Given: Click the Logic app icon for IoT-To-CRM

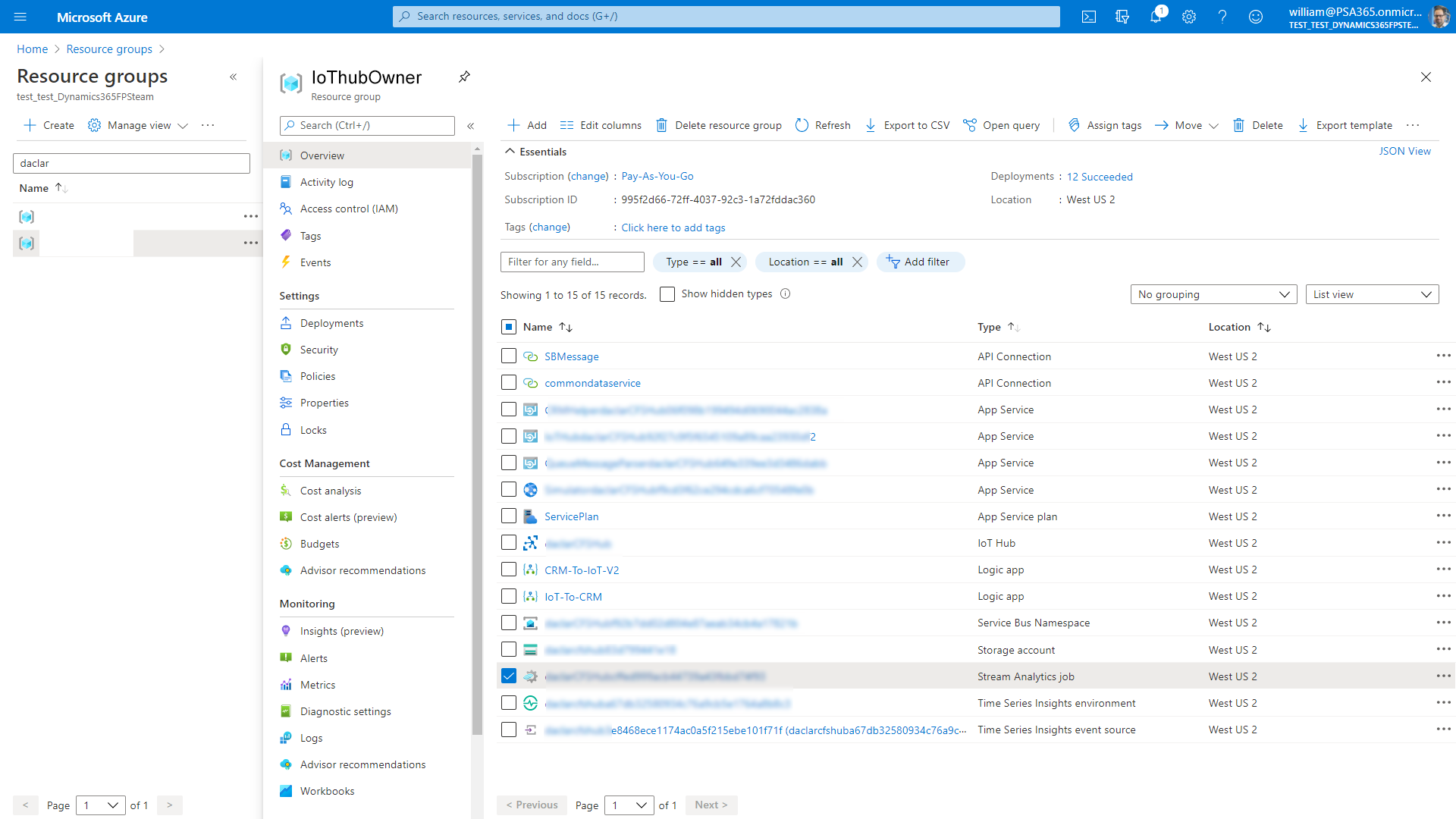Looking at the screenshot, I should tap(531, 596).
